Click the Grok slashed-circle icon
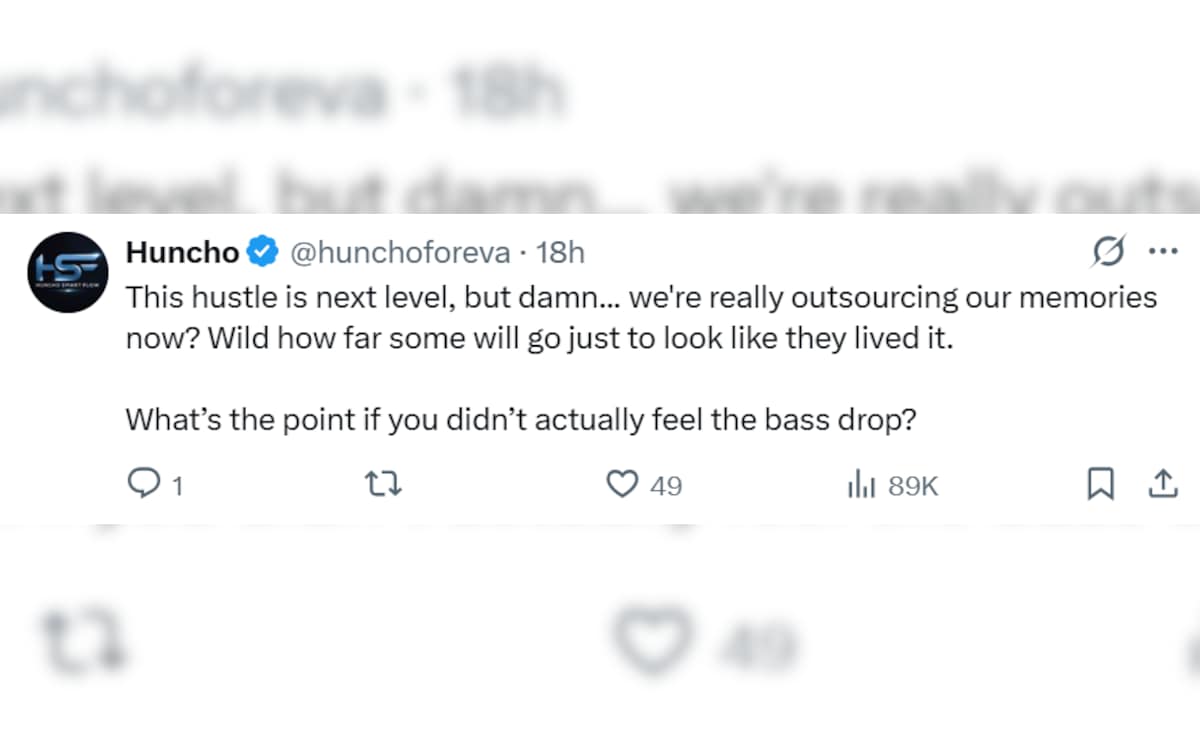The width and height of the screenshot is (1200, 738). click(1109, 251)
